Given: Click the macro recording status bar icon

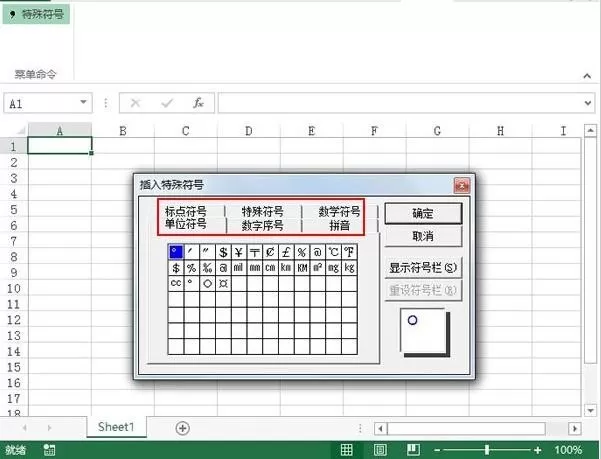Looking at the screenshot, I should [49, 450].
